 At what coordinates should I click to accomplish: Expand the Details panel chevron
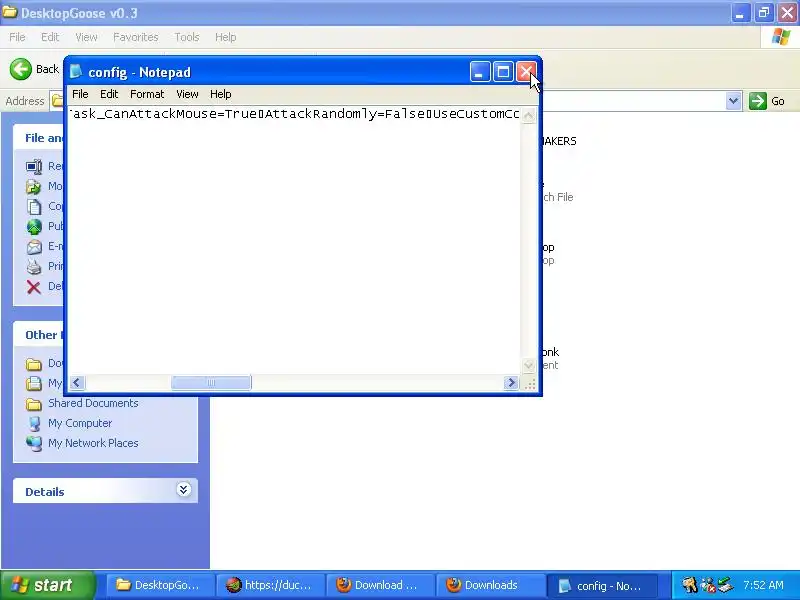coord(184,490)
